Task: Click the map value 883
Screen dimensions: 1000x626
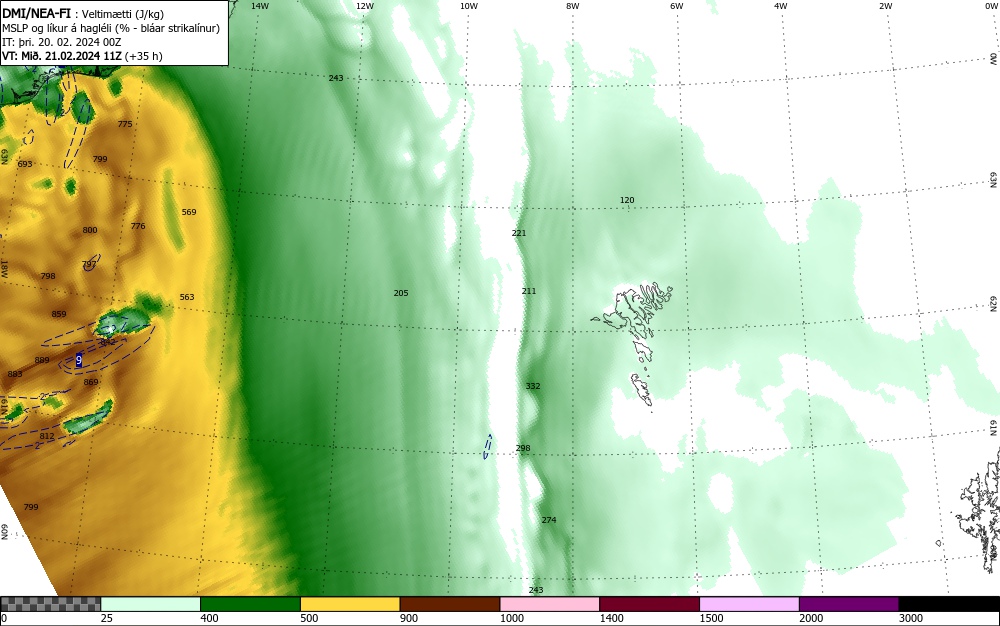Action: click(x=15, y=374)
